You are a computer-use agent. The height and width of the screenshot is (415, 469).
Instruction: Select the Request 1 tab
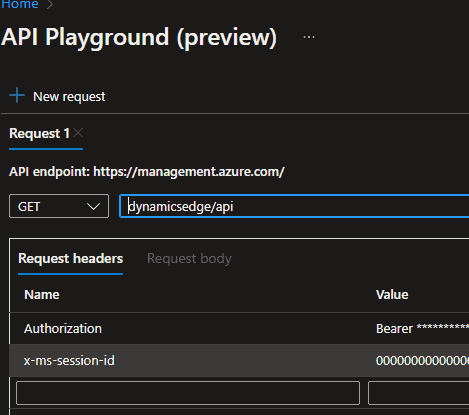point(39,134)
